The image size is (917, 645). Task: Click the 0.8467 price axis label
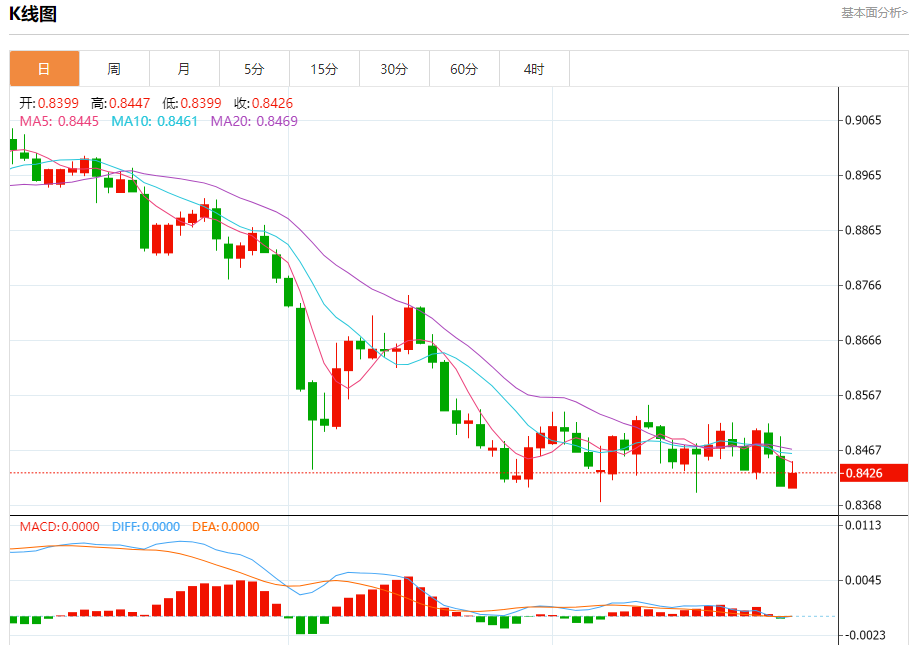pyautogui.click(x=863, y=450)
